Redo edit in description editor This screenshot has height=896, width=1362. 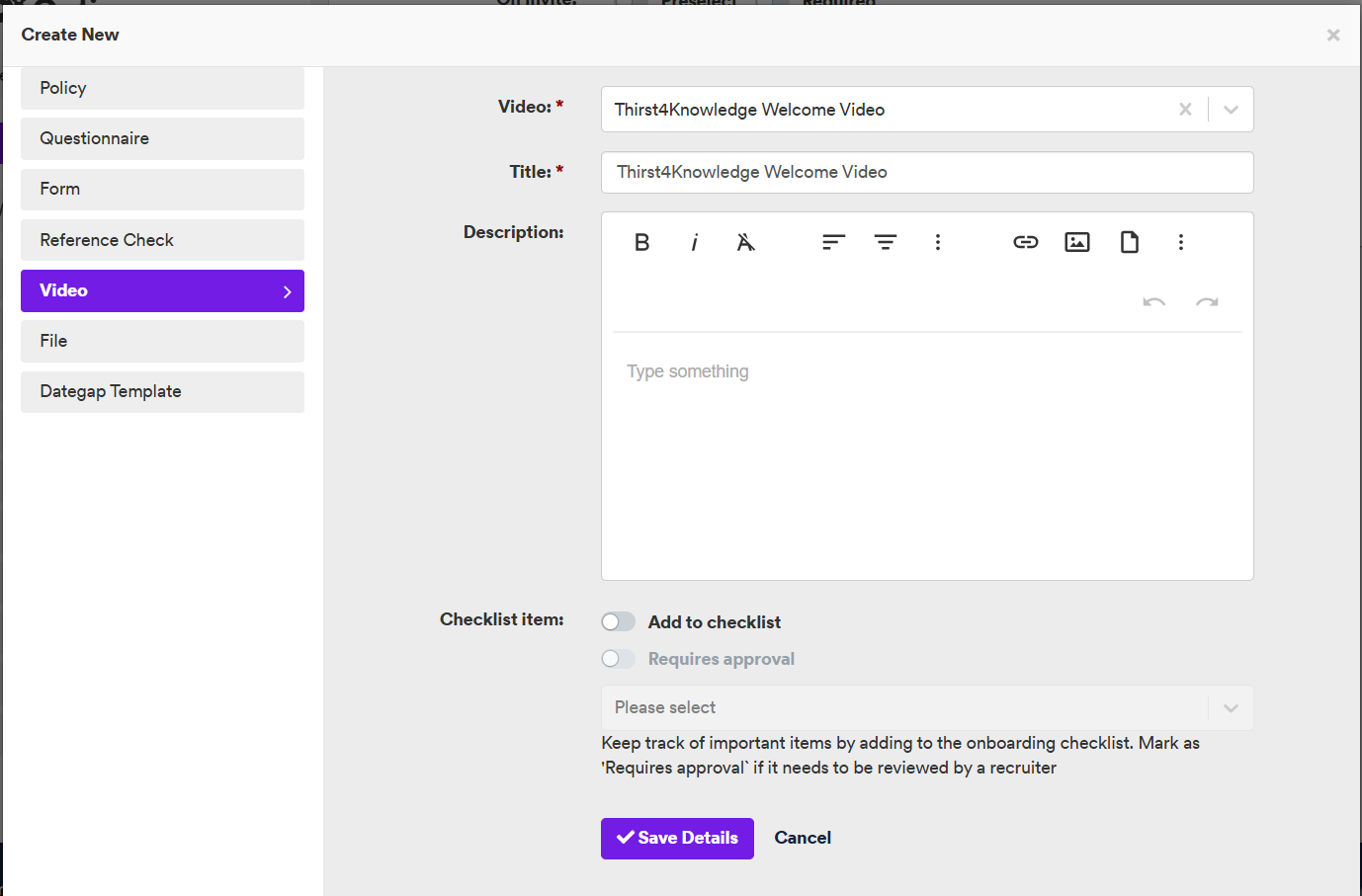(1207, 302)
